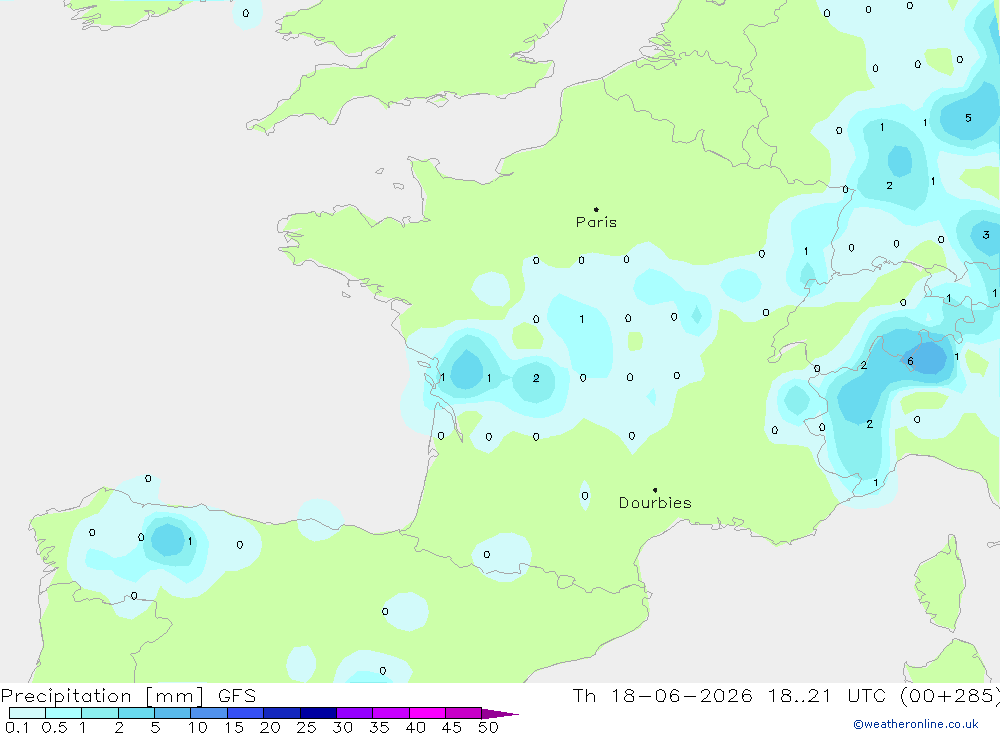Click the legend label '0.1'

click(17, 727)
